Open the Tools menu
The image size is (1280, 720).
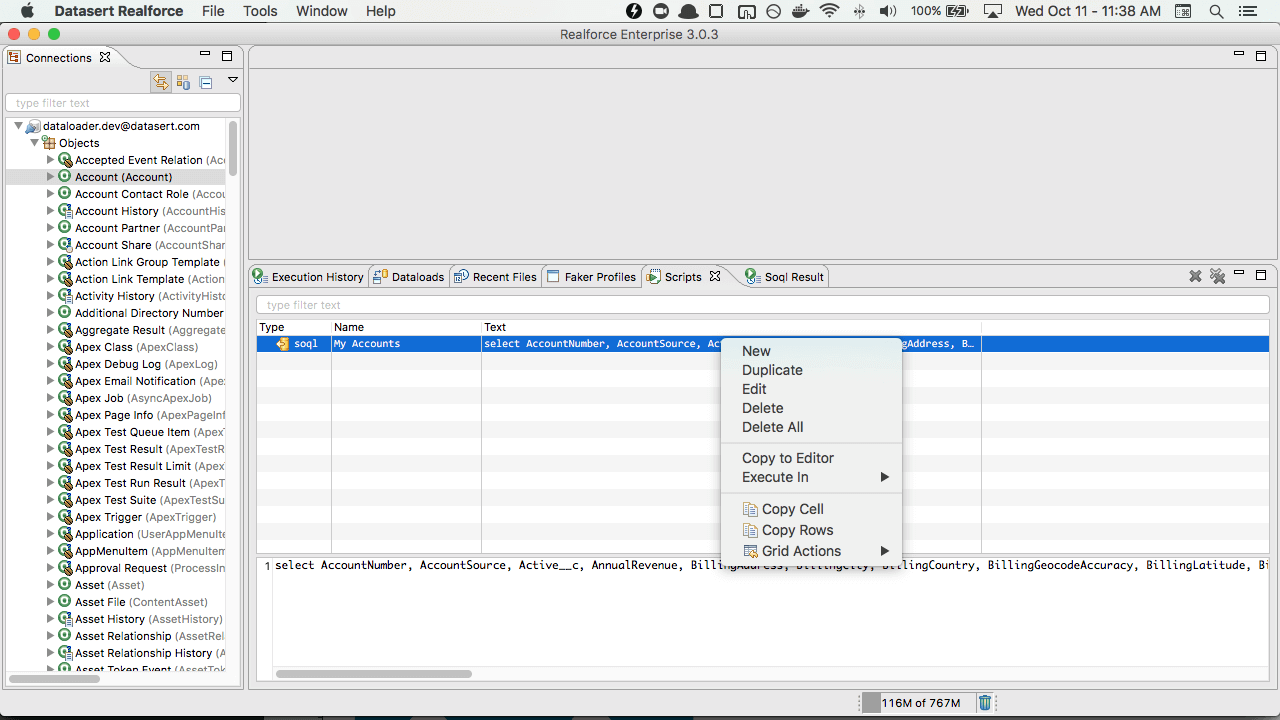(260, 11)
